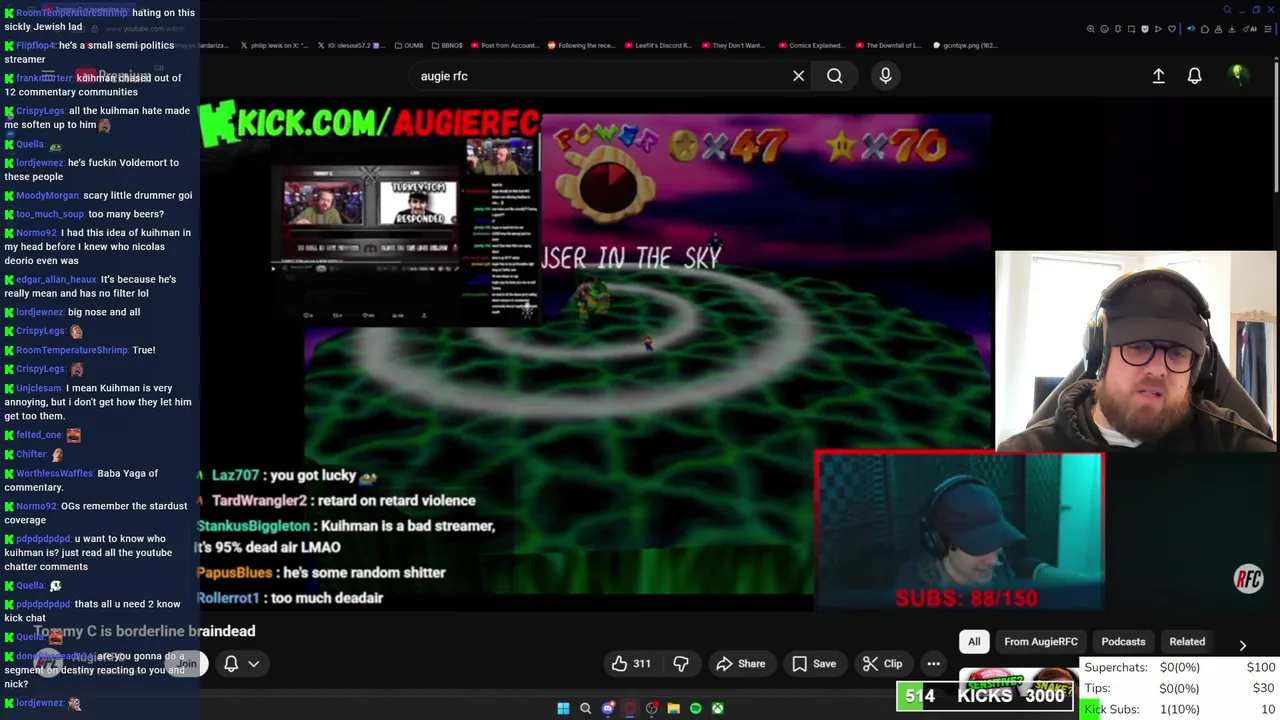Image resolution: width=1280 pixels, height=720 pixels.
Task: Open File Explorer from the taskbar
Action: point(673,708)
